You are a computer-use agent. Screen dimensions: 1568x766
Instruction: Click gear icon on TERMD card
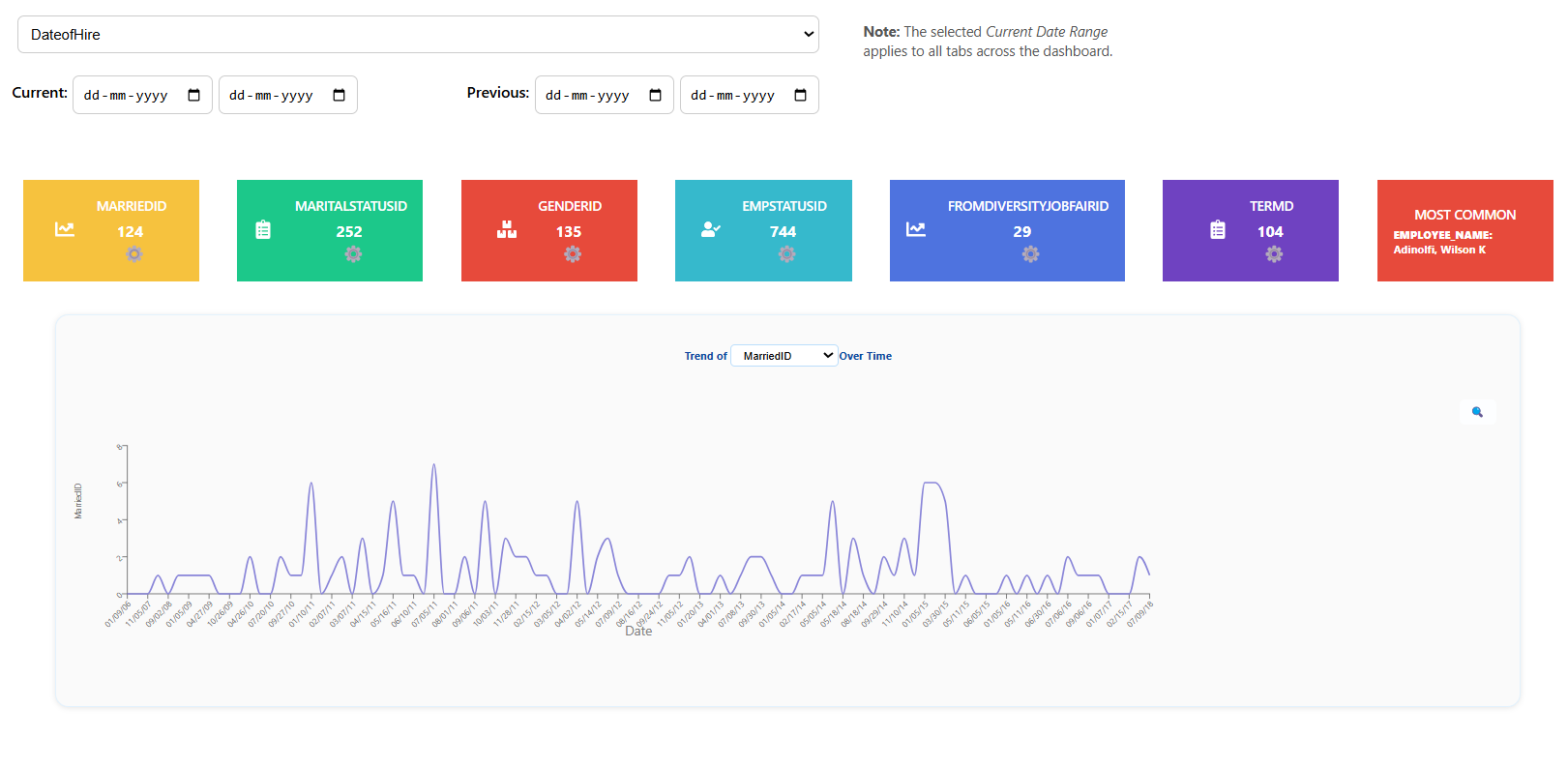(x=1274, y=254)
